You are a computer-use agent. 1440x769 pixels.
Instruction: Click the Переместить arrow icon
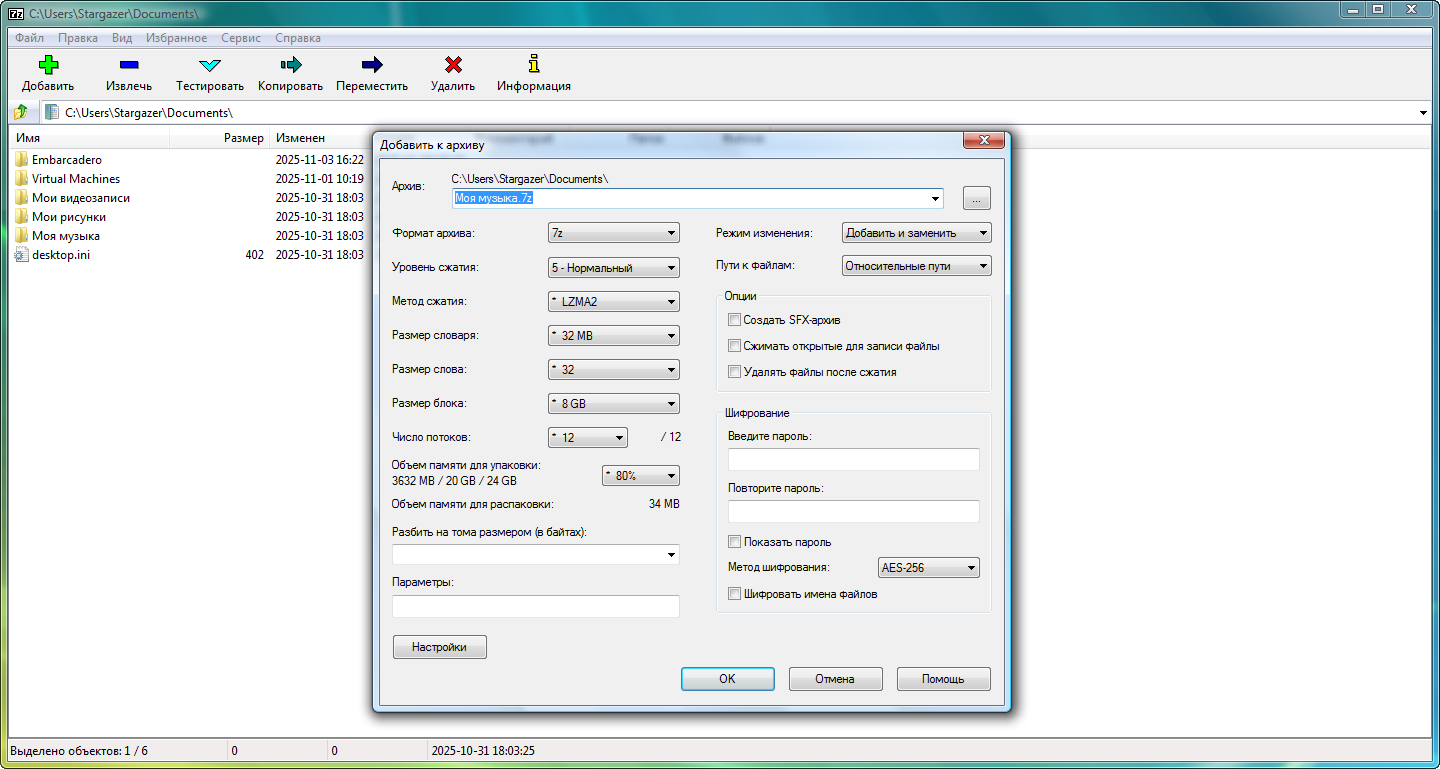pos(372,65)
